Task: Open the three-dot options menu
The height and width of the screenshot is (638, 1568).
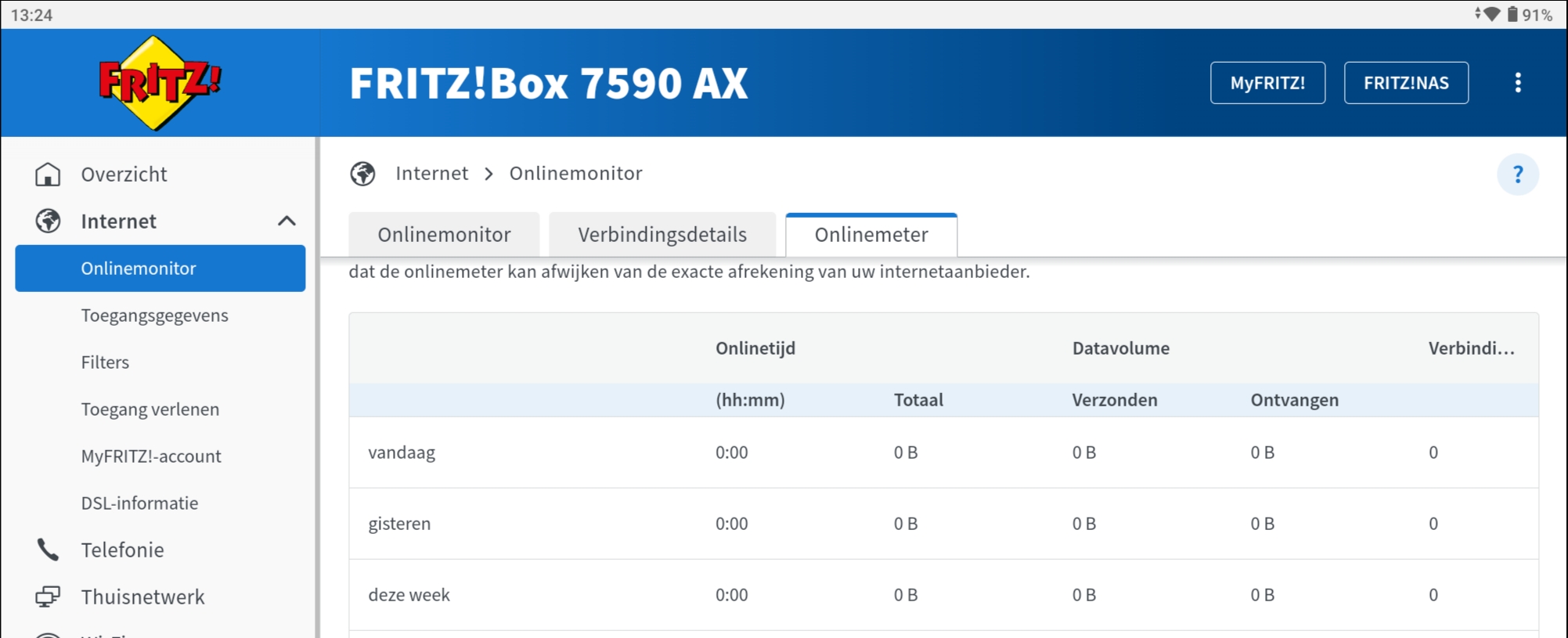Action: click(x=1517, y=83)
